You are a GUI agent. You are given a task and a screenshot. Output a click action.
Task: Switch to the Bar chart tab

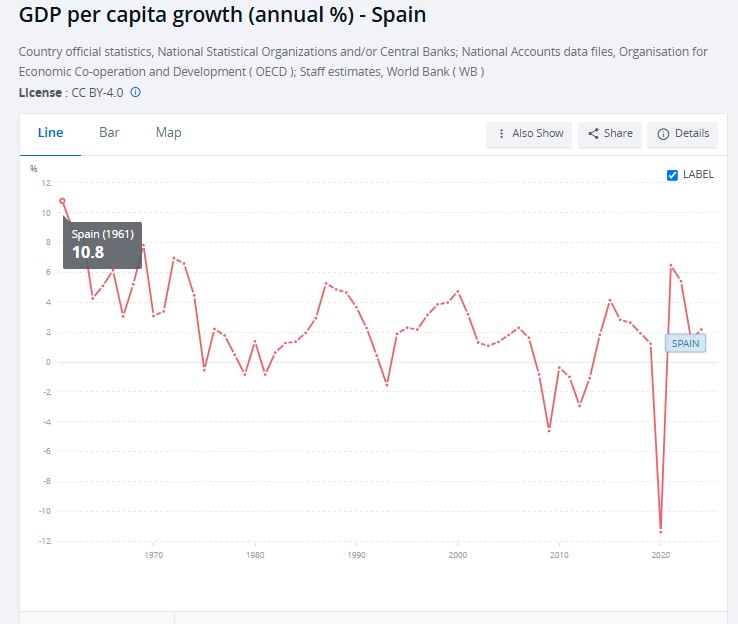(109, 133)
